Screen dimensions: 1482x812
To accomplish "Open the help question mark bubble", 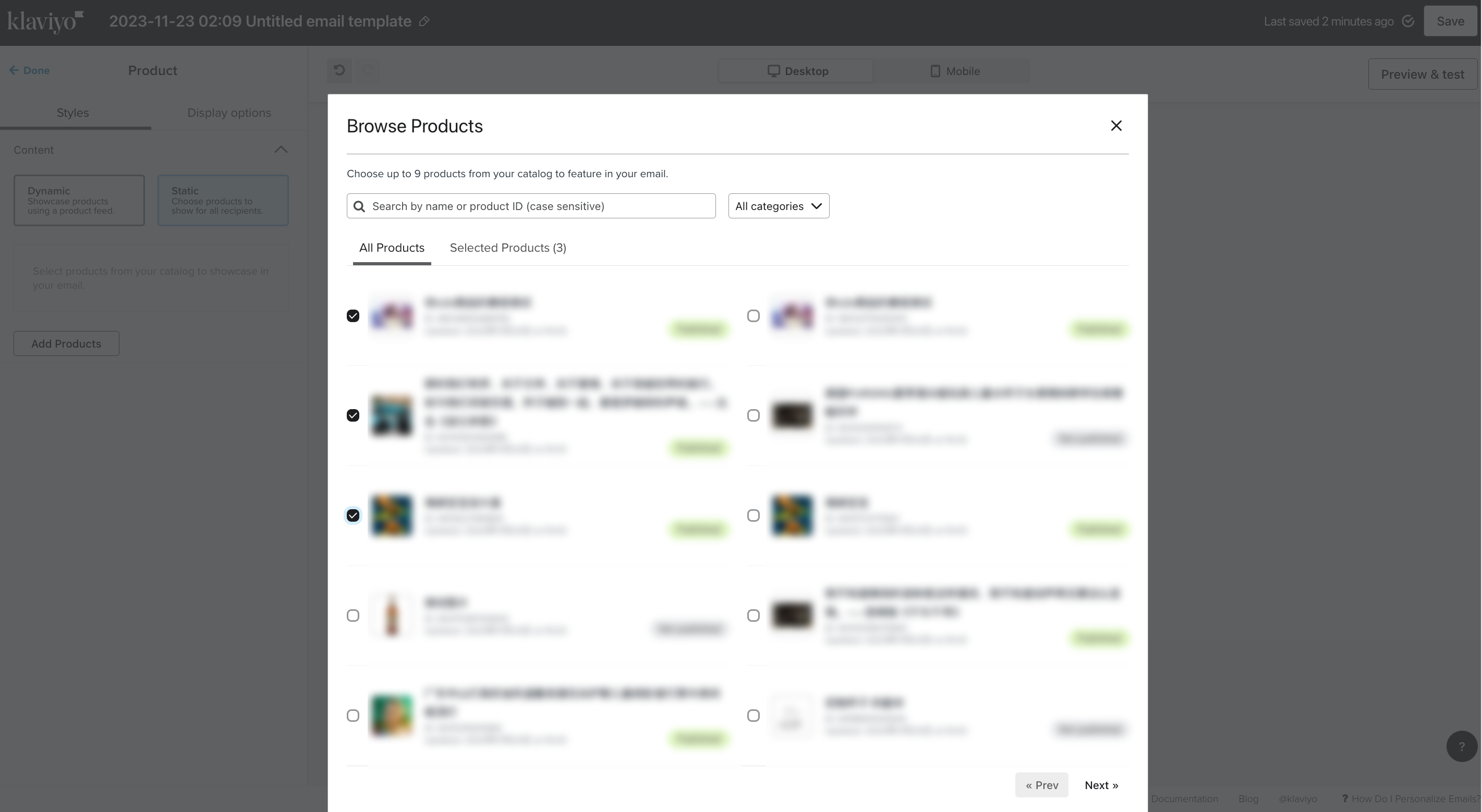I will click(1461, 746).
